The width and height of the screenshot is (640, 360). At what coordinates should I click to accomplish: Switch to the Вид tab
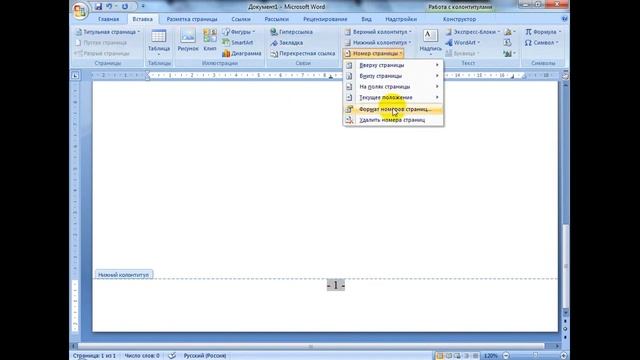click(366, 19)
